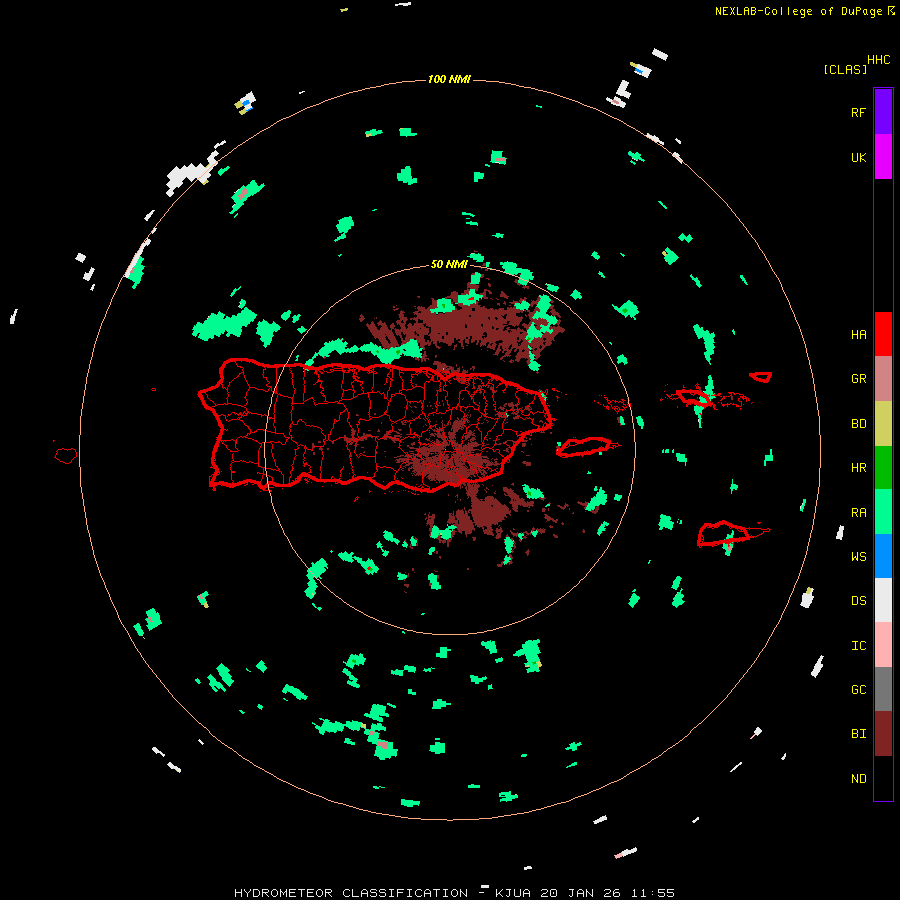Click the ND legend label

tap(858, 779)
